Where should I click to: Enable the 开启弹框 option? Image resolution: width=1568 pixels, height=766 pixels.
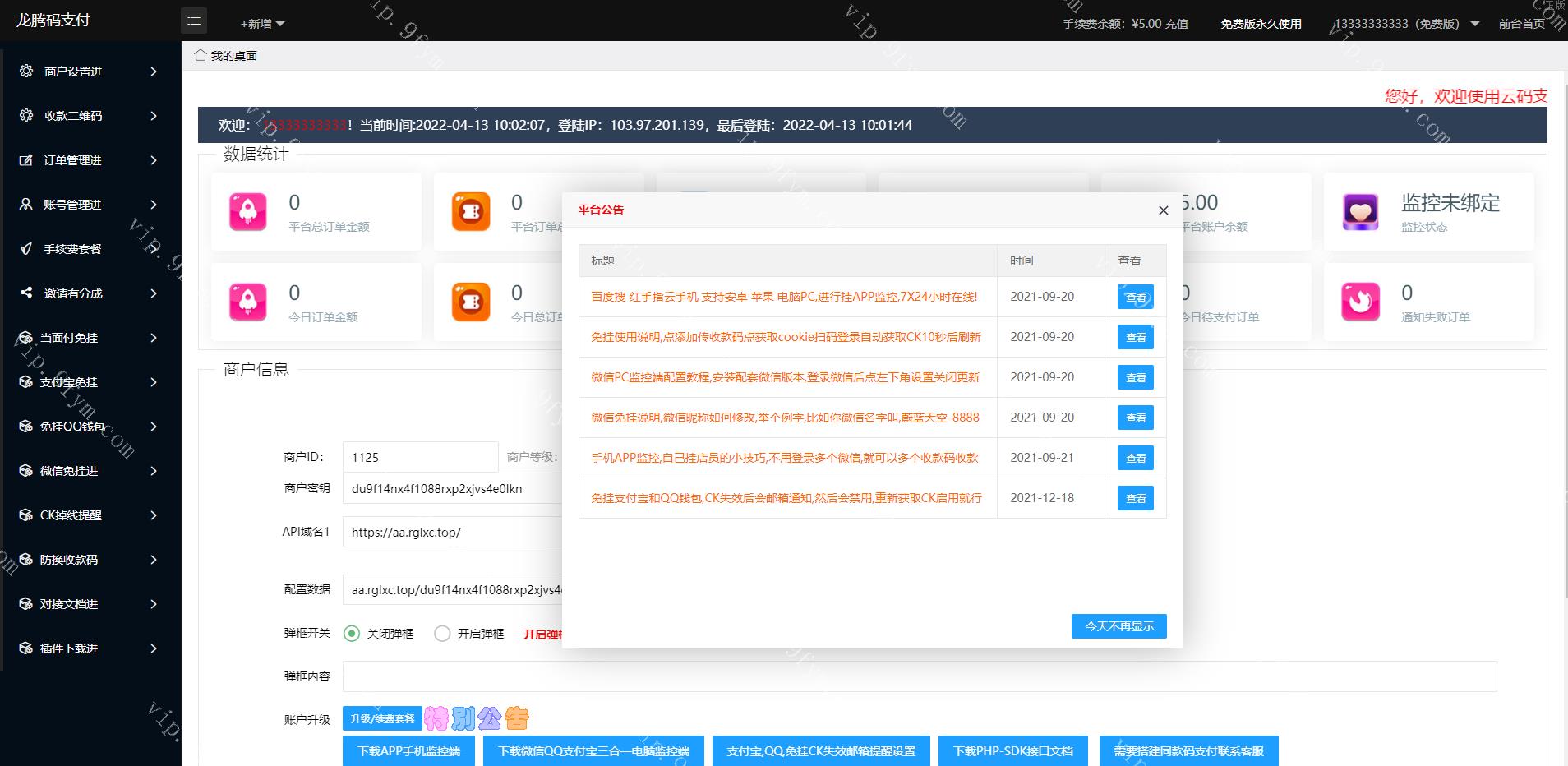coord(443,633)
